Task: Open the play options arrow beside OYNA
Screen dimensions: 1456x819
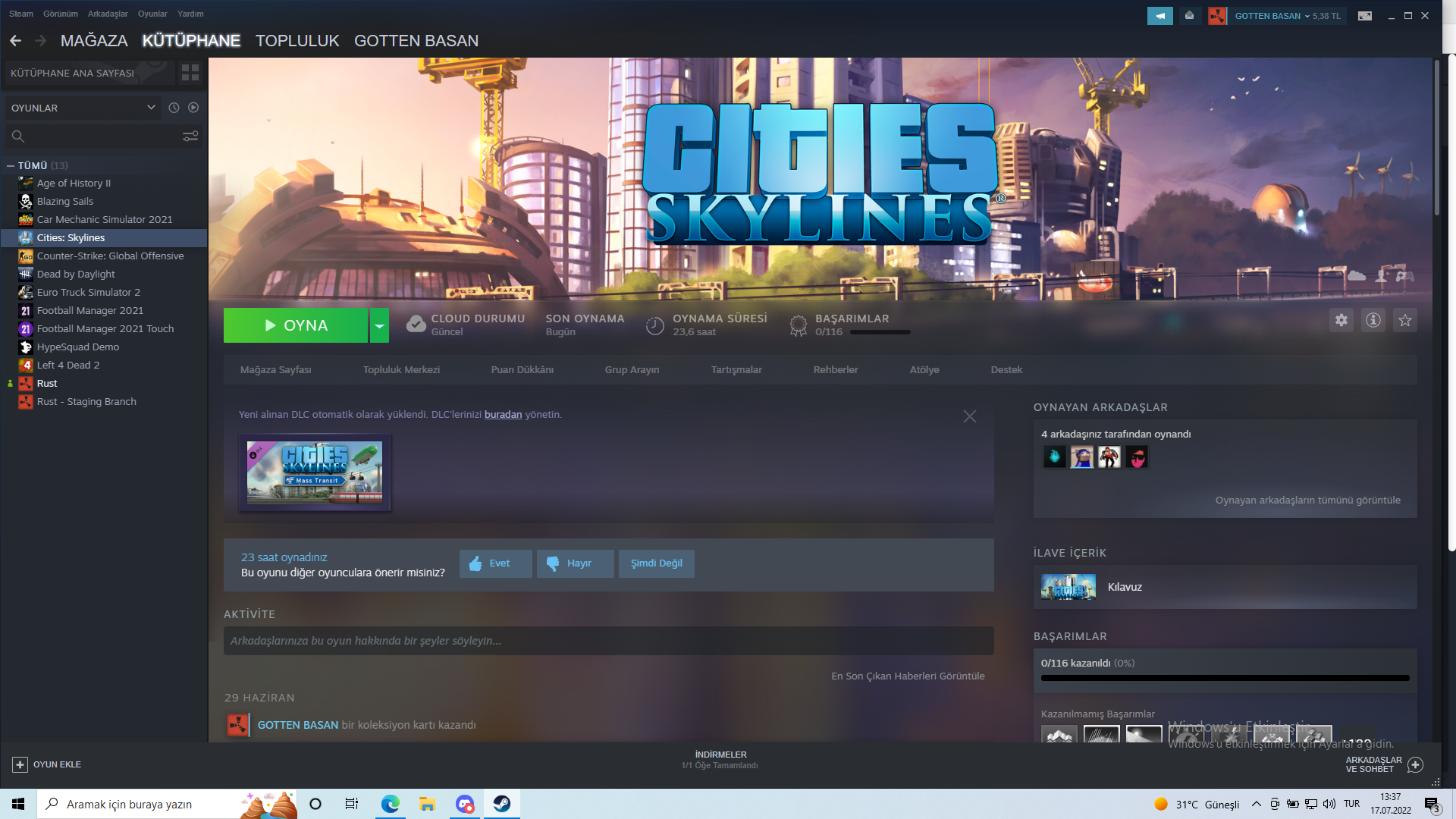Action: 379,325
